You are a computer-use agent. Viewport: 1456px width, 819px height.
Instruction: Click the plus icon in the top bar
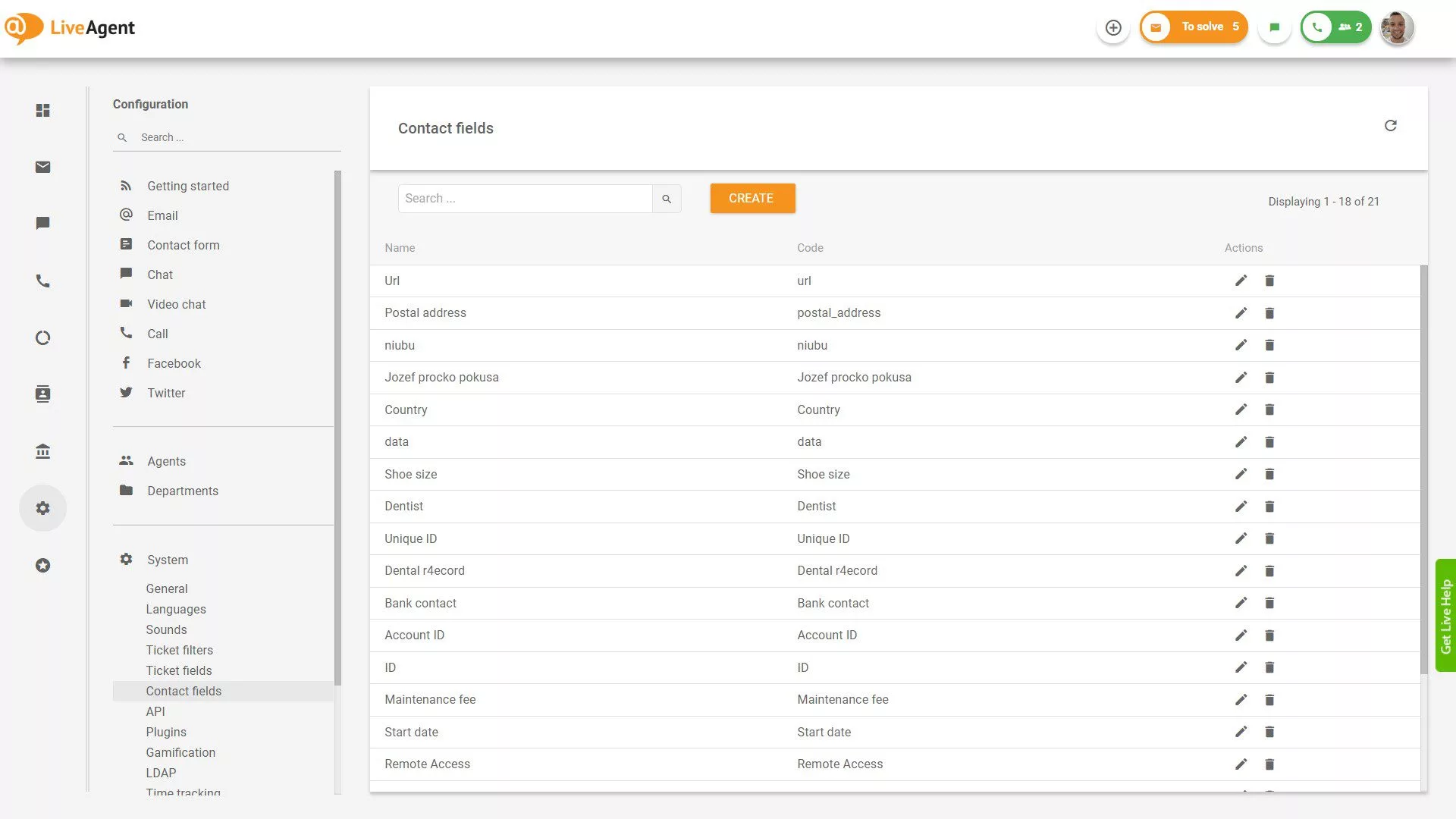[x=1112, y=27]
